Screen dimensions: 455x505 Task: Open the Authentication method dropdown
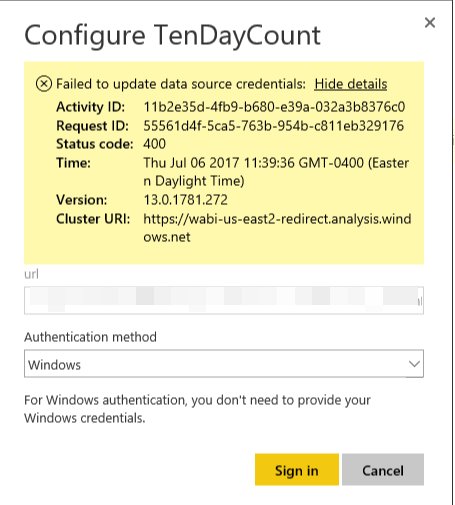tap(224, 364)
